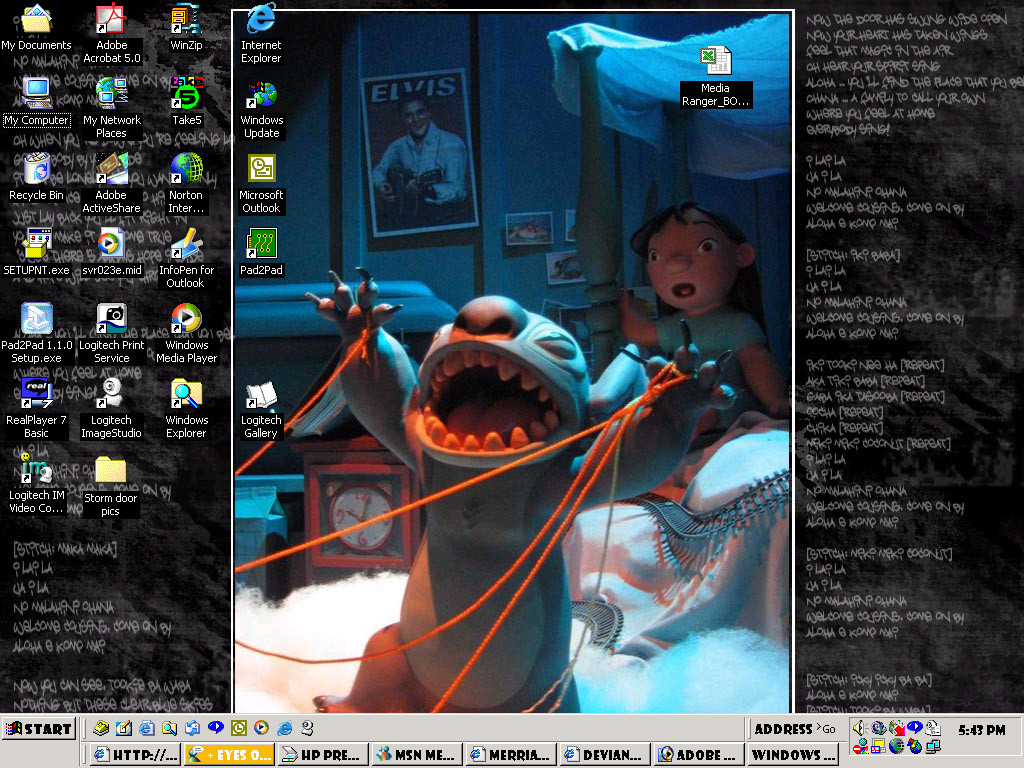Switch to the MSN ME... taskbar window
Screen dimensions: 1024x768
coord(417,755)
